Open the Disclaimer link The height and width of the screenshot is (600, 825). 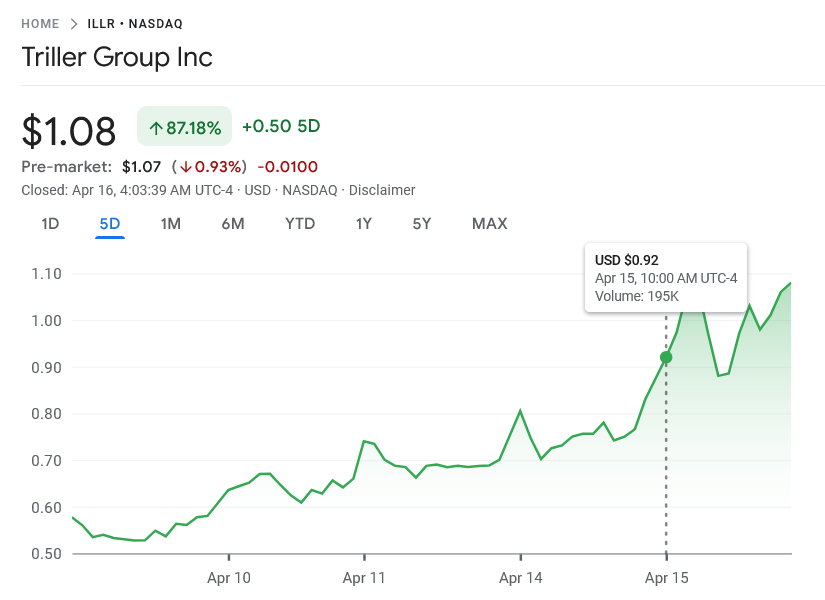(x=382, y=190)
